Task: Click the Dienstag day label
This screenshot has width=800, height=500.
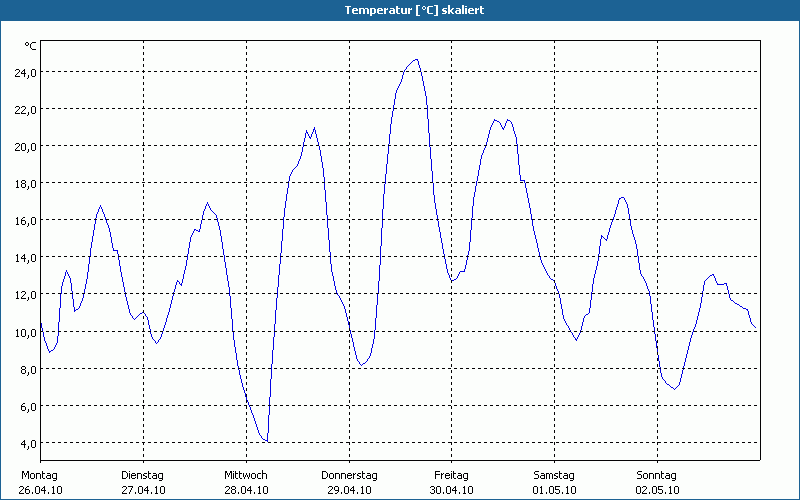Action: pyautogui.click(x=142, y=476)
